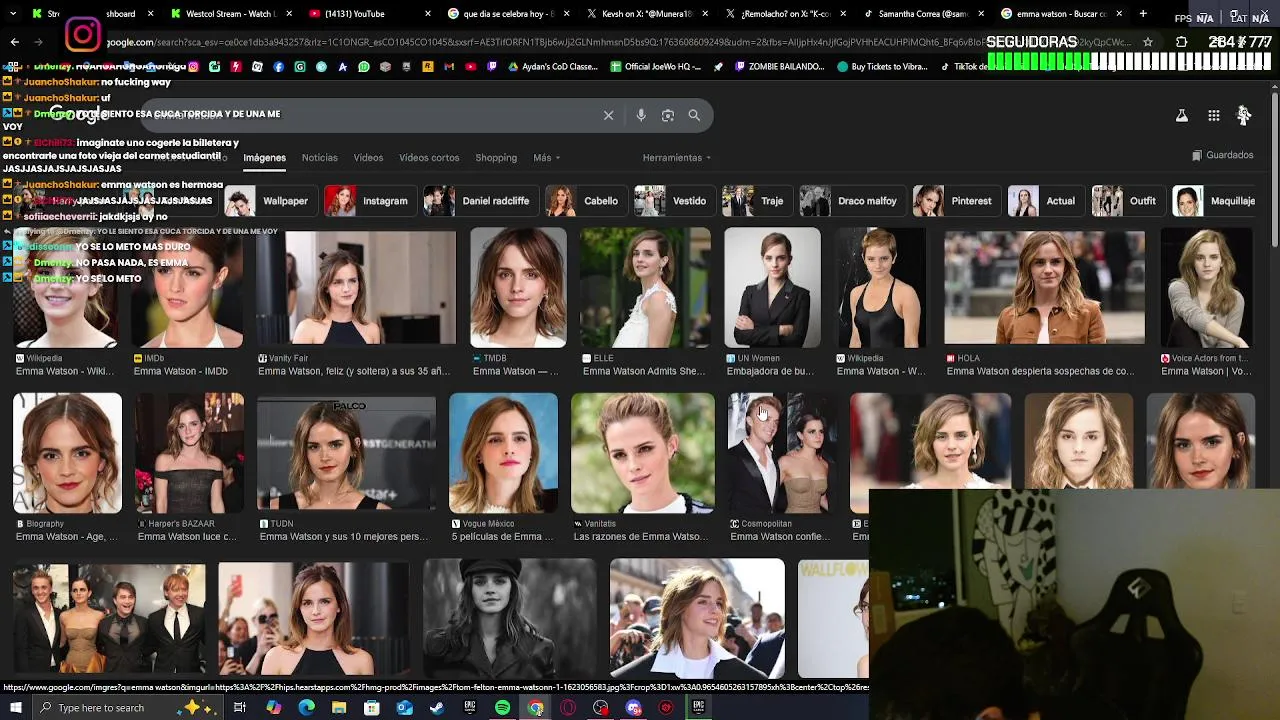This screenshot has height=720, width=1280.
Task: Open Steam from taskbar
Action: (x=437, y=708)
